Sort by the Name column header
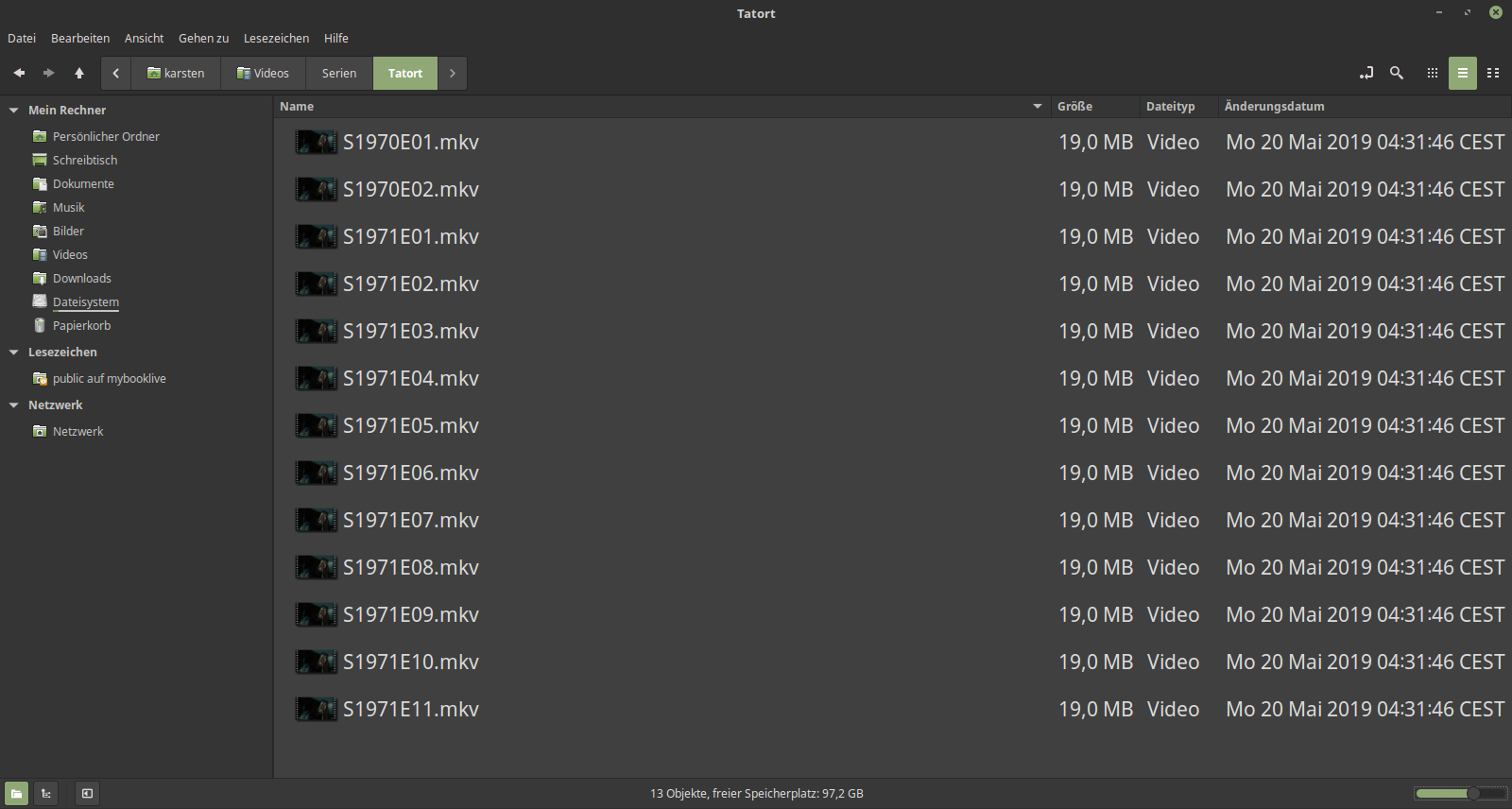Screen dimensions: 1512x809 tap(662, 107)
